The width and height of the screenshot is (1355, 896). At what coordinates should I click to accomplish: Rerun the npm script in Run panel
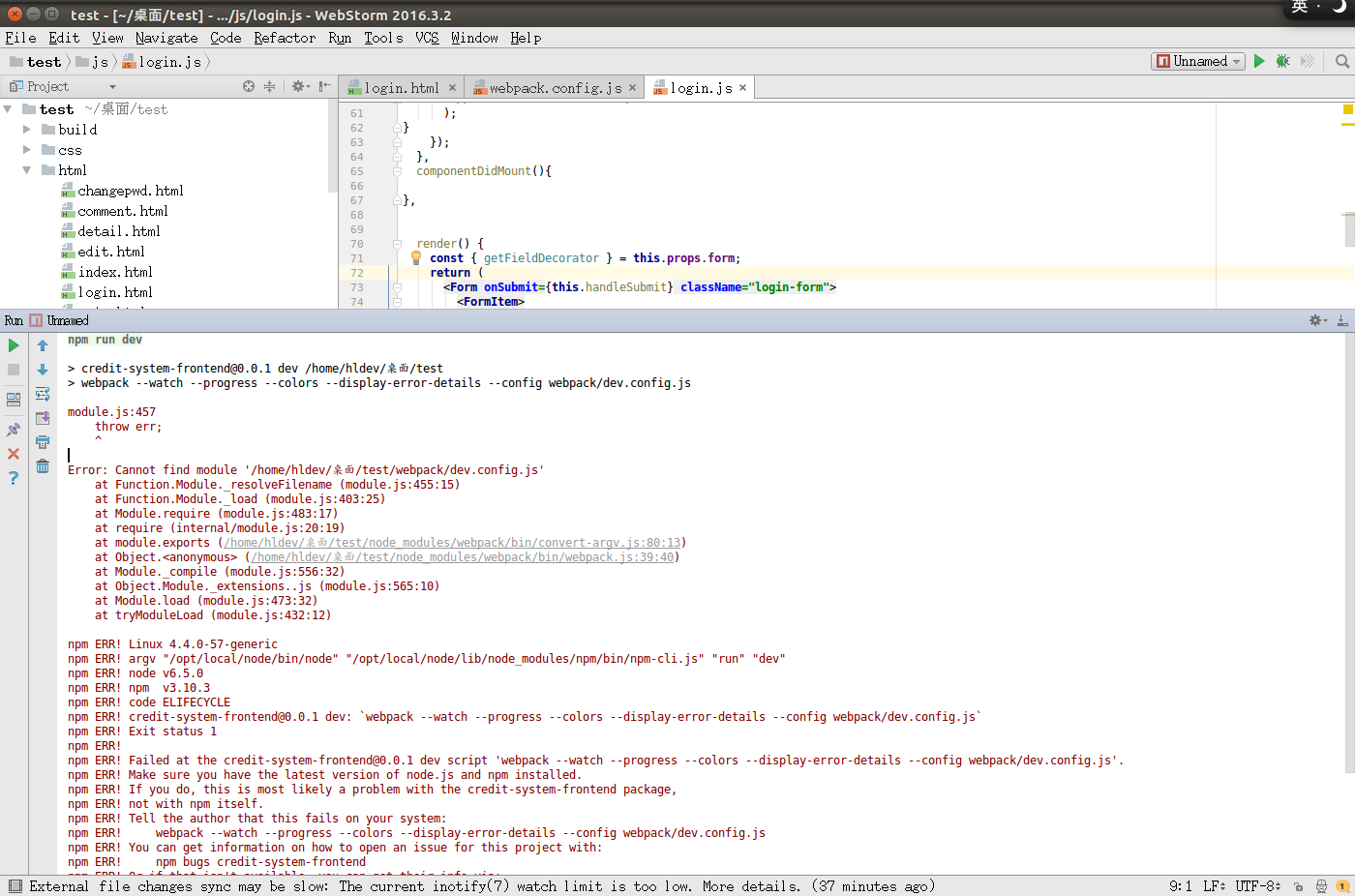tap(14, 345)
